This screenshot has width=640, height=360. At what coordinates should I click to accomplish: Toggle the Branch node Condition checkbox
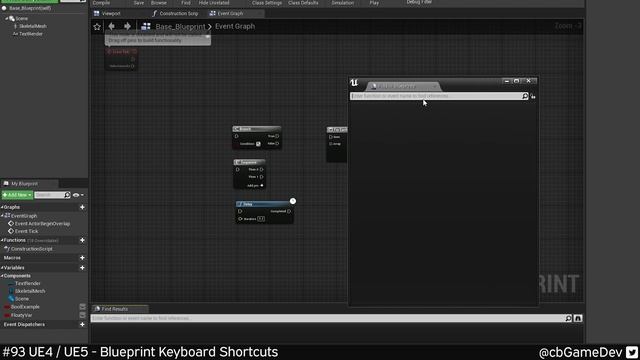(258, 144)
